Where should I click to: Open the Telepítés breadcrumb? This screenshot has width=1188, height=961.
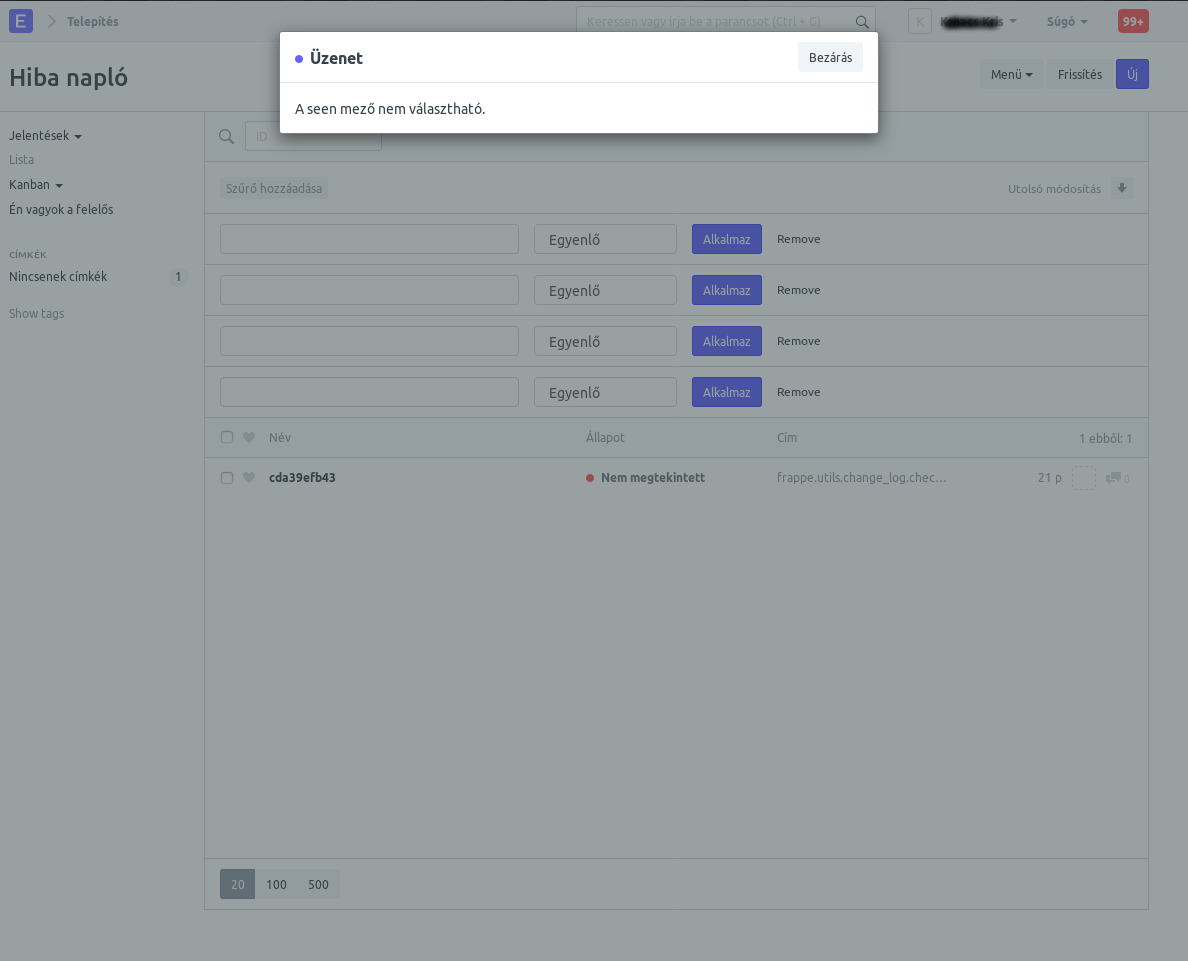92,21
